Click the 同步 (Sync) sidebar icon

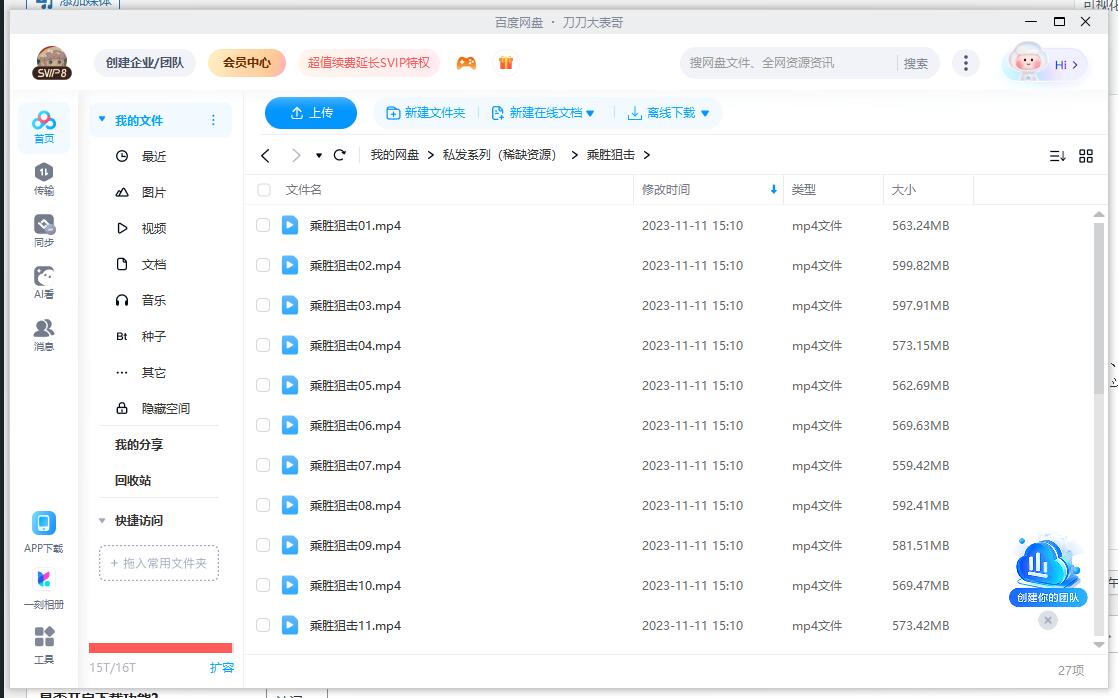44,230
